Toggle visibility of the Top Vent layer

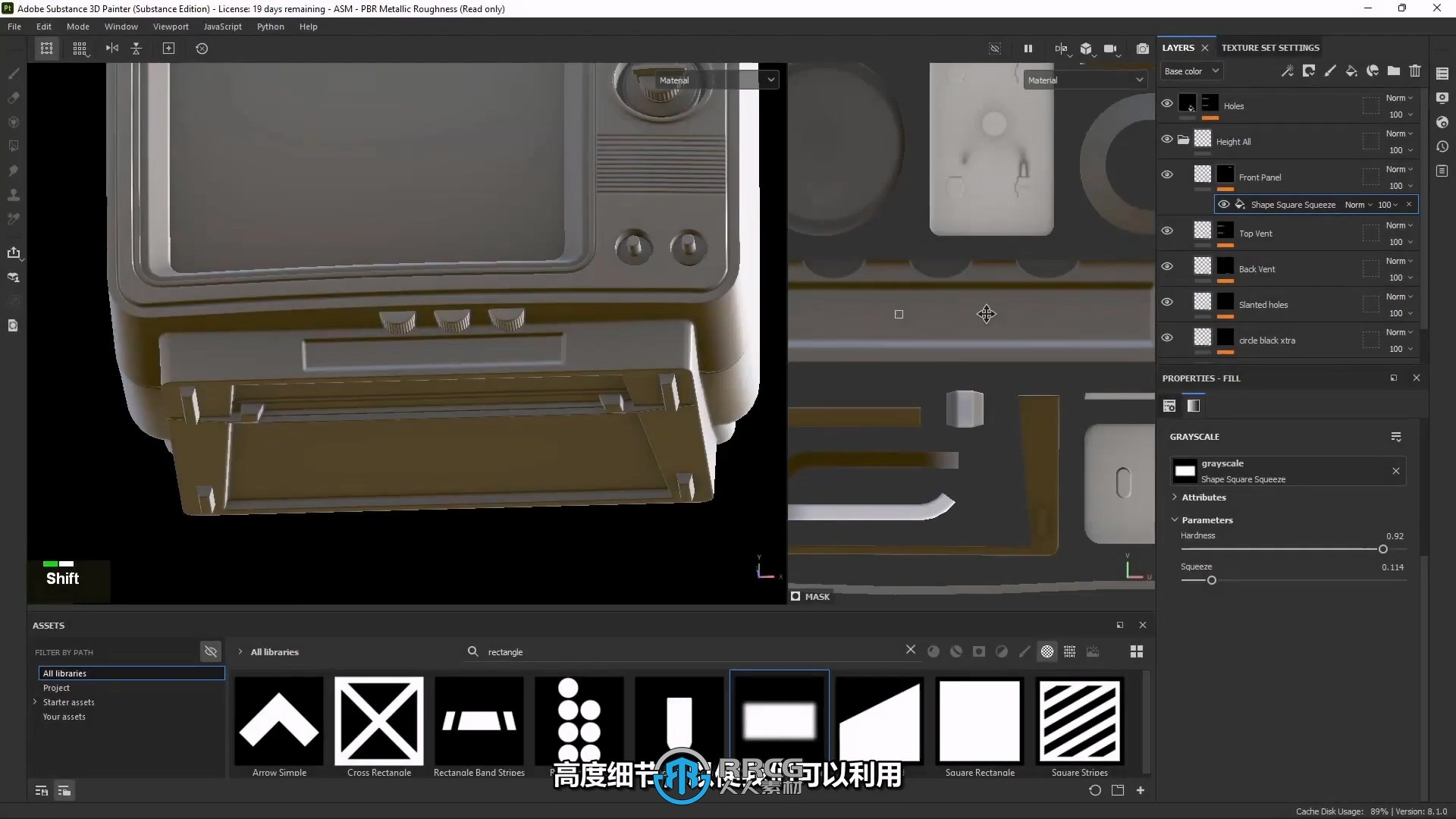click(1167, 231)
